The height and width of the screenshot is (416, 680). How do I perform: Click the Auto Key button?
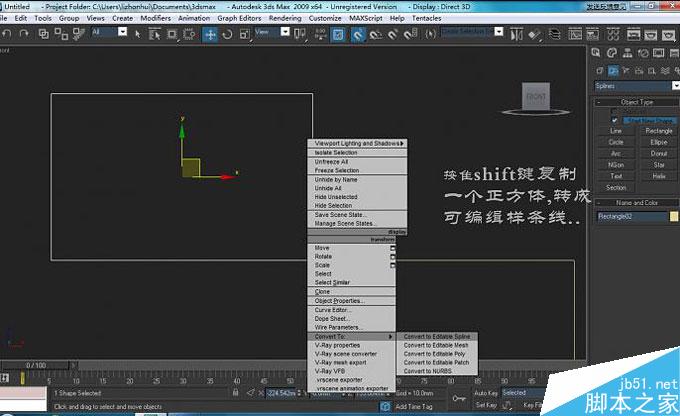(486, 393)
